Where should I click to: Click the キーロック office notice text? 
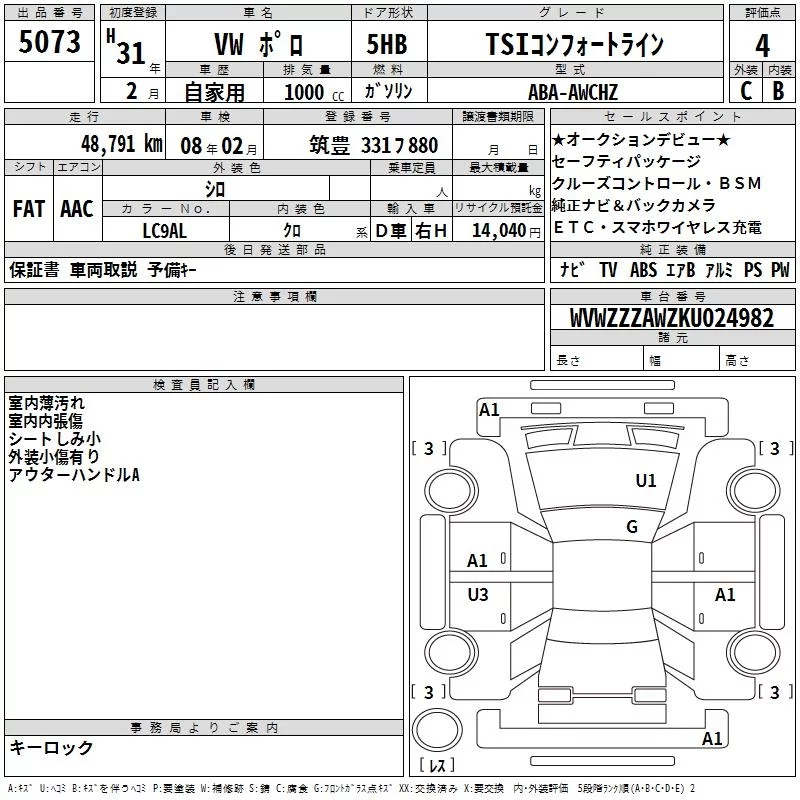coord(51,747)
